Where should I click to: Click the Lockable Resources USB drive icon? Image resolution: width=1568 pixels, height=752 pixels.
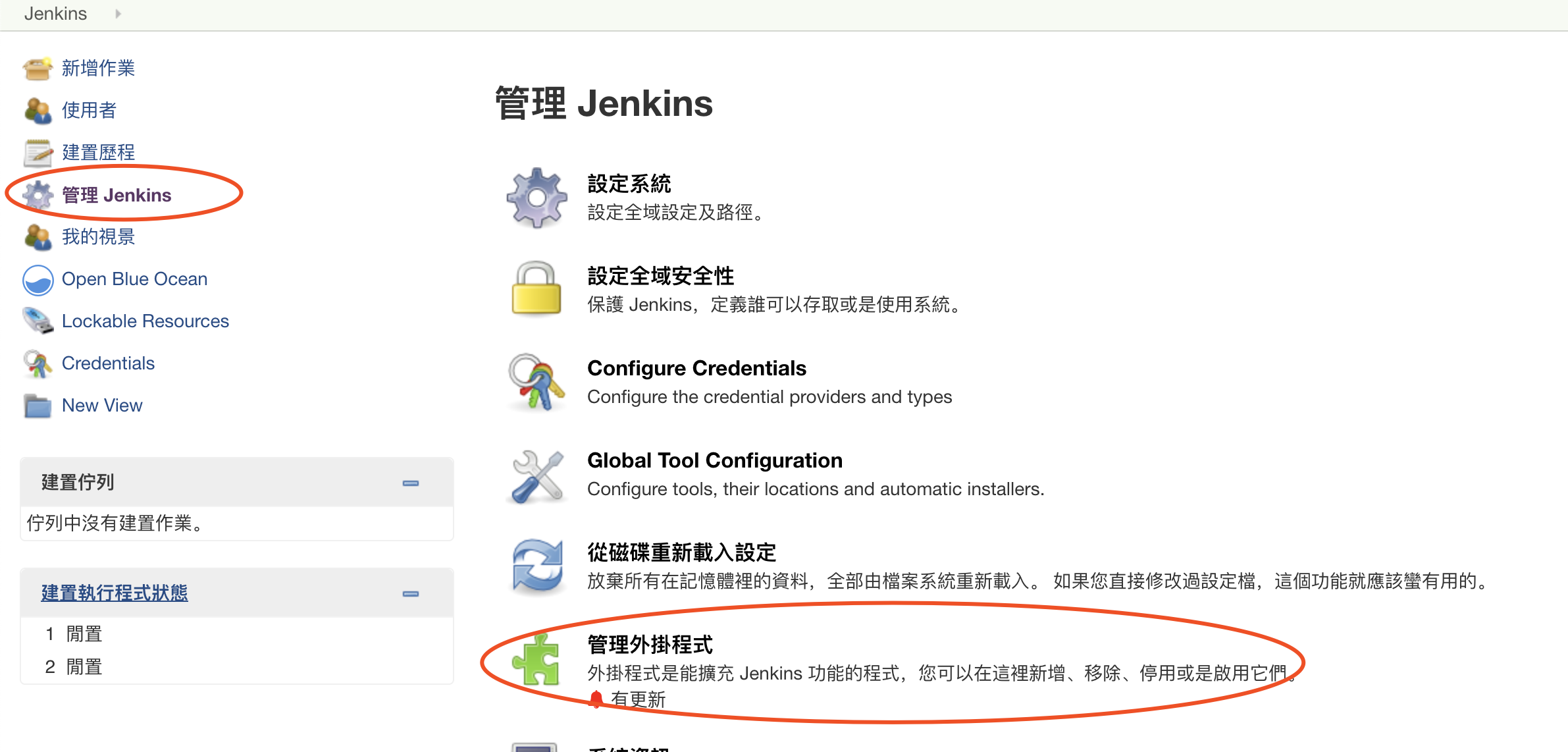pos(38,321)
